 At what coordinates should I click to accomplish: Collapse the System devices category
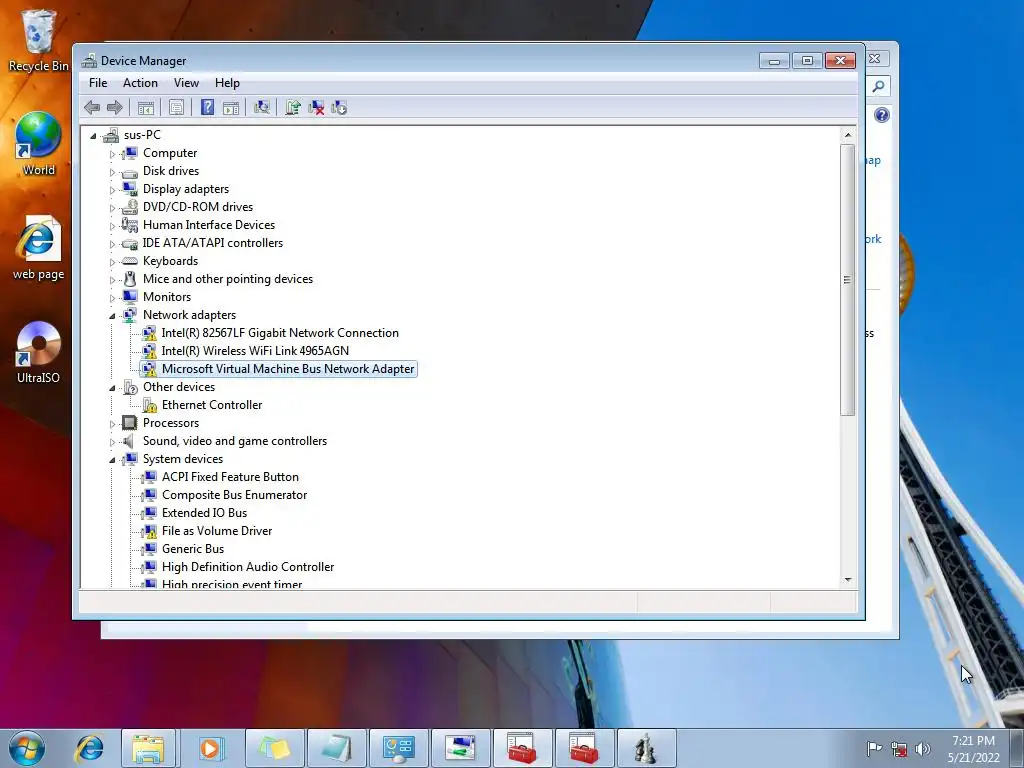[112, 460]
